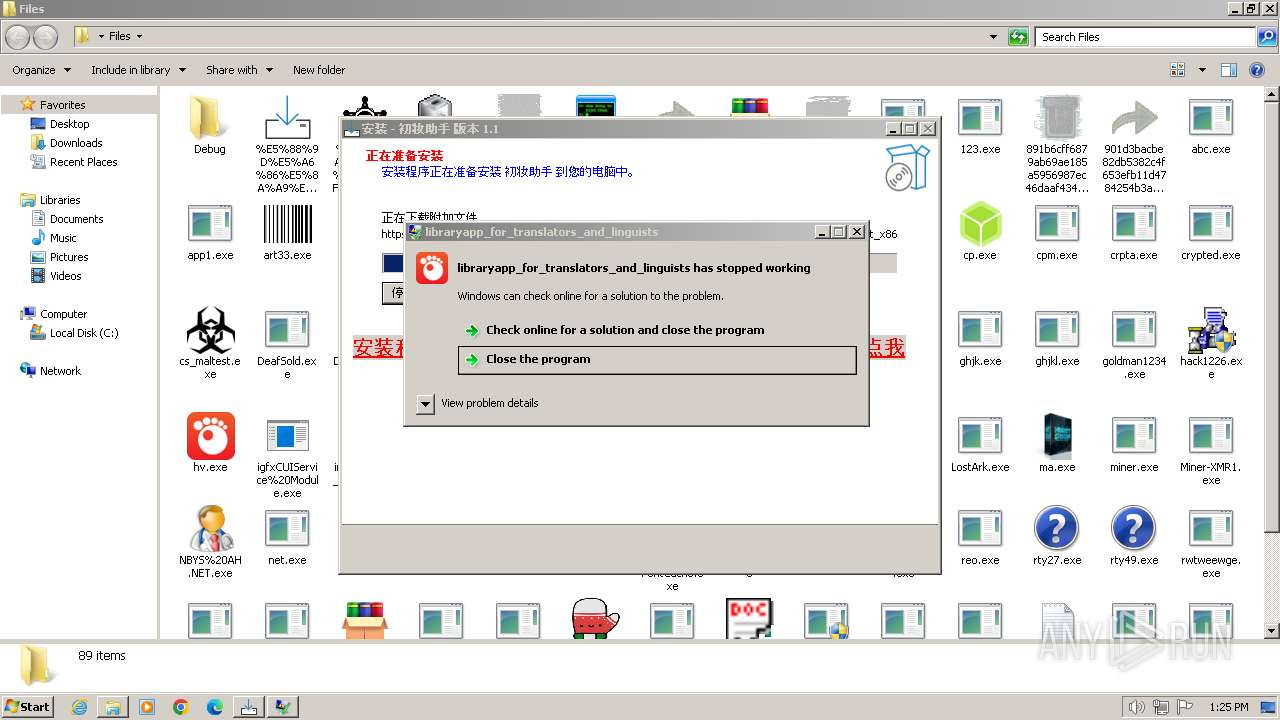Click Close the program
The image size is (1280, 720).
tap(657, 360)
